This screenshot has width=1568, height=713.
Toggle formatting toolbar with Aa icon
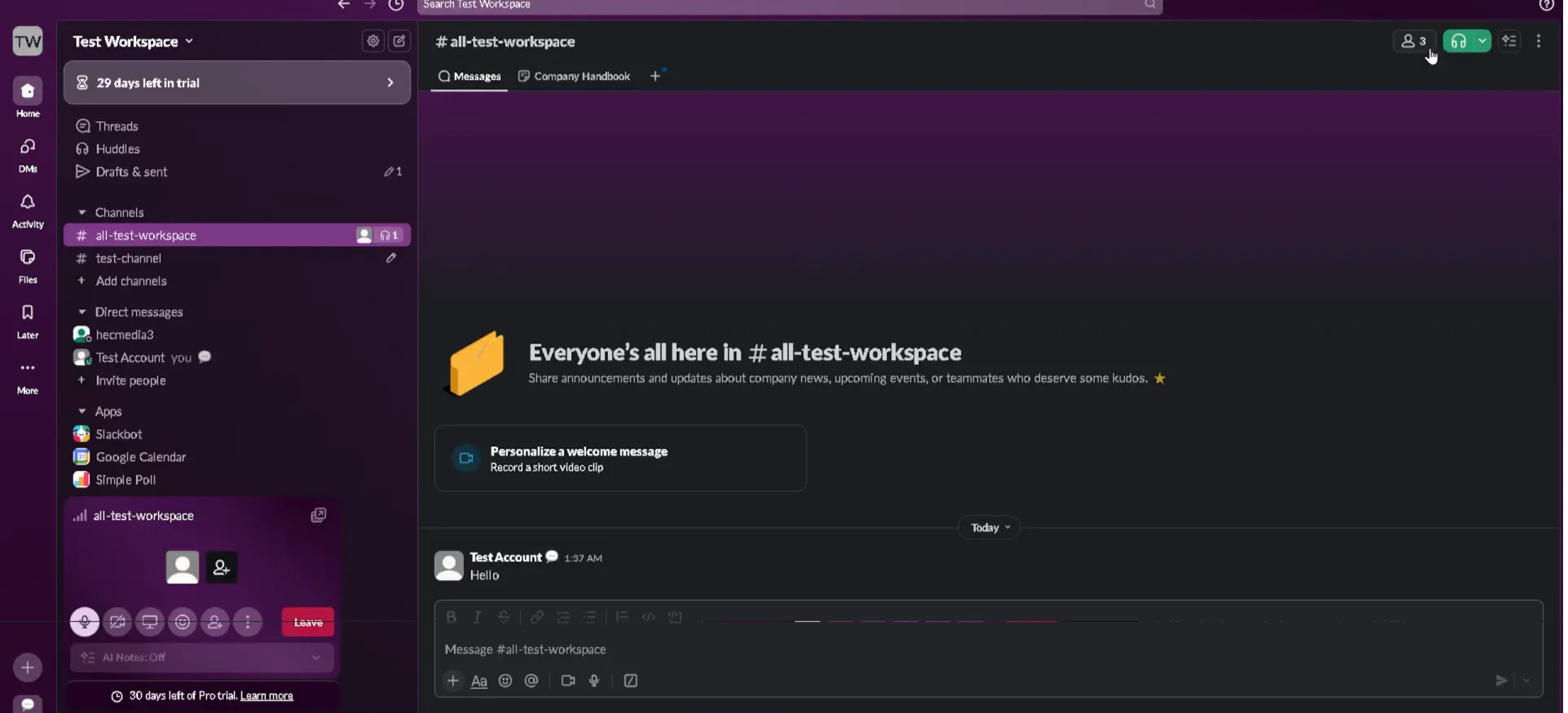coord(479,681)
